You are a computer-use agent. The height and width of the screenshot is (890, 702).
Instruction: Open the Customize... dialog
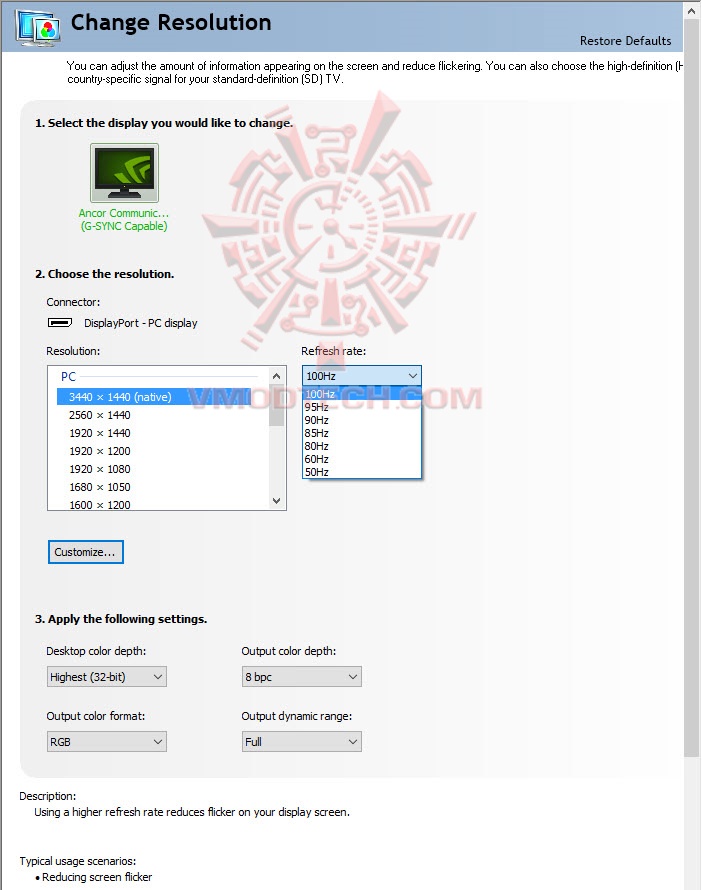[86, 552]
